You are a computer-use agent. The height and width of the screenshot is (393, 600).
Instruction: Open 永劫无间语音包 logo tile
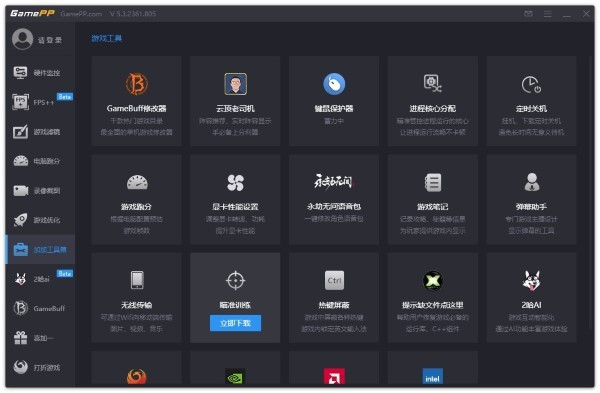334,199
